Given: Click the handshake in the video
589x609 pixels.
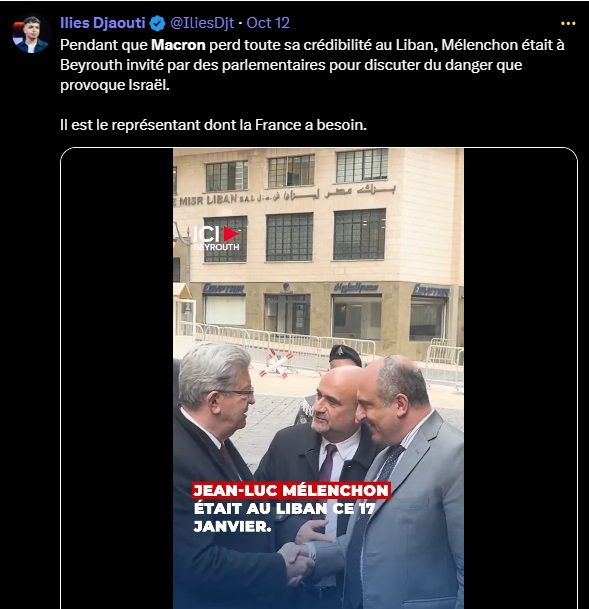Looking at the screenshot, I should 299,561.
